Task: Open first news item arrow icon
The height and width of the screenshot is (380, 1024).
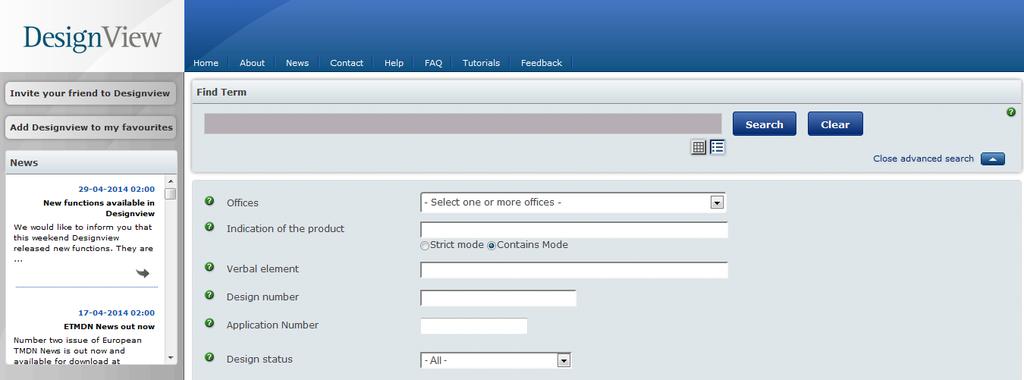Action: [143, 273]
